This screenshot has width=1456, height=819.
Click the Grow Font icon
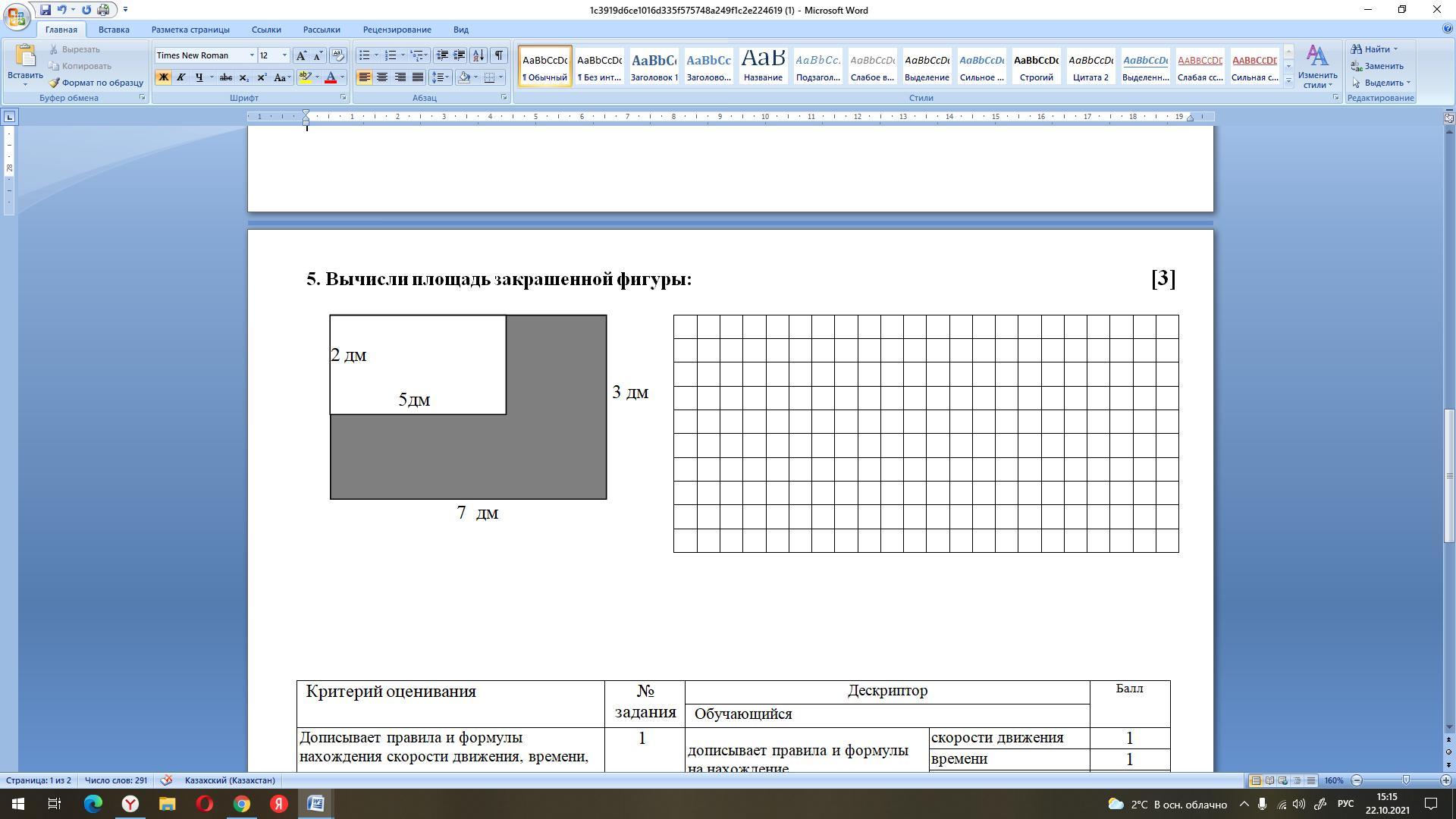tap(301, 55)
